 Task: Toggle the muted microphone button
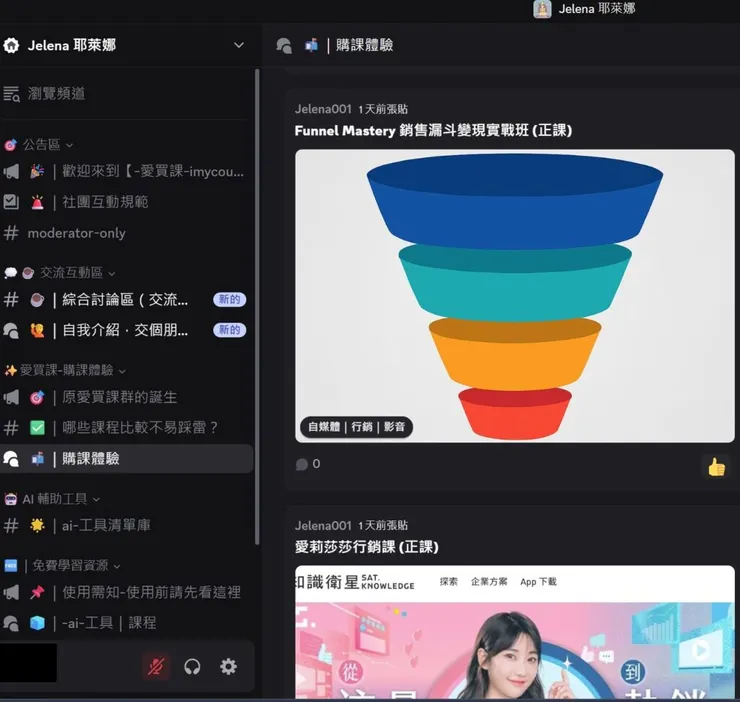coord(156,667)
